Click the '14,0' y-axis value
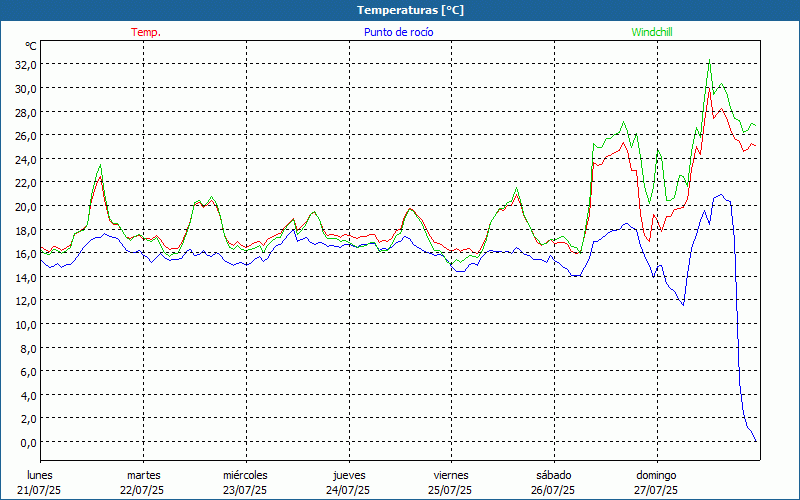 26,278
